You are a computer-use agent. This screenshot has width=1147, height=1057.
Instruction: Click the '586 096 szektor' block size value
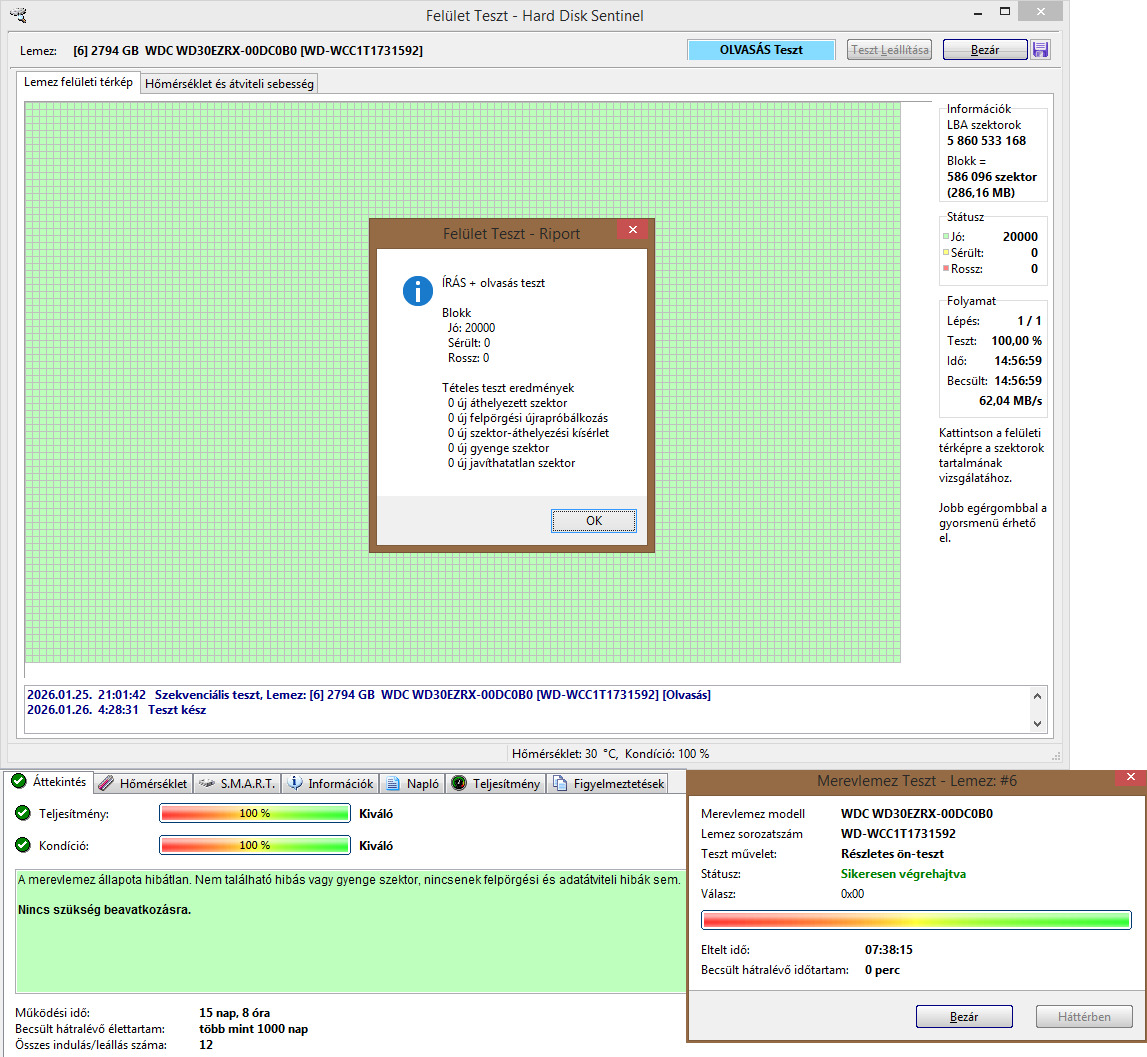(x=991, y=176)
